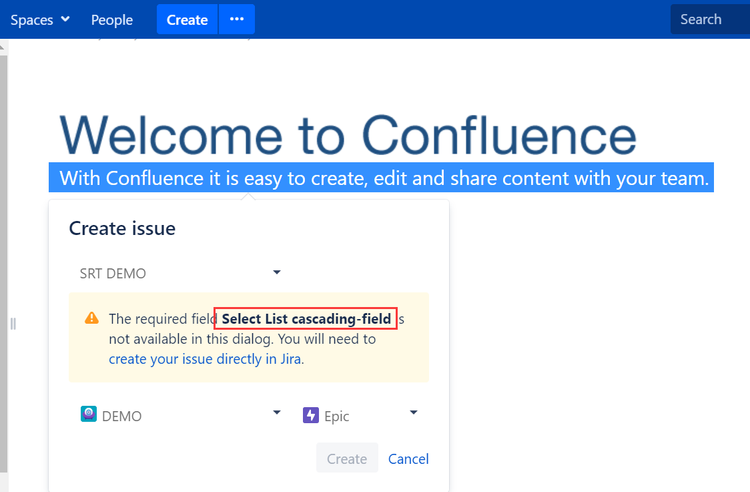This screenshot has width=750, height=492.
Task: Open the Epic issue type dropdown
Action: [360, 415]
